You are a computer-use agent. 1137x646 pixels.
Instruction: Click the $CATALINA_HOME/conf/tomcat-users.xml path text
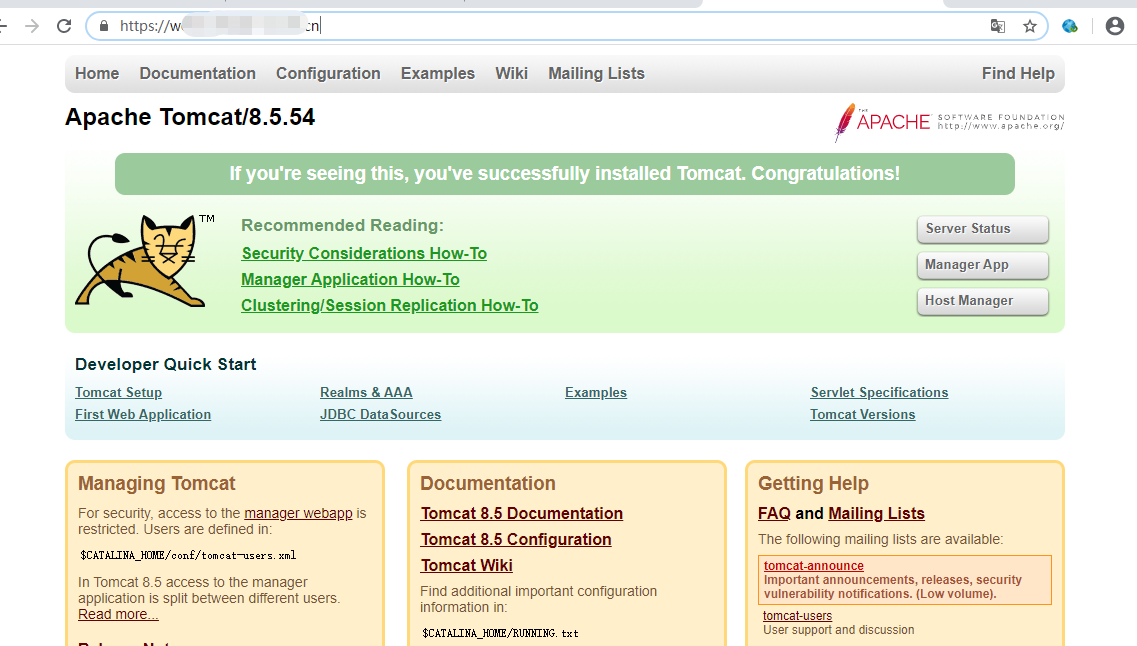point(188,555)
